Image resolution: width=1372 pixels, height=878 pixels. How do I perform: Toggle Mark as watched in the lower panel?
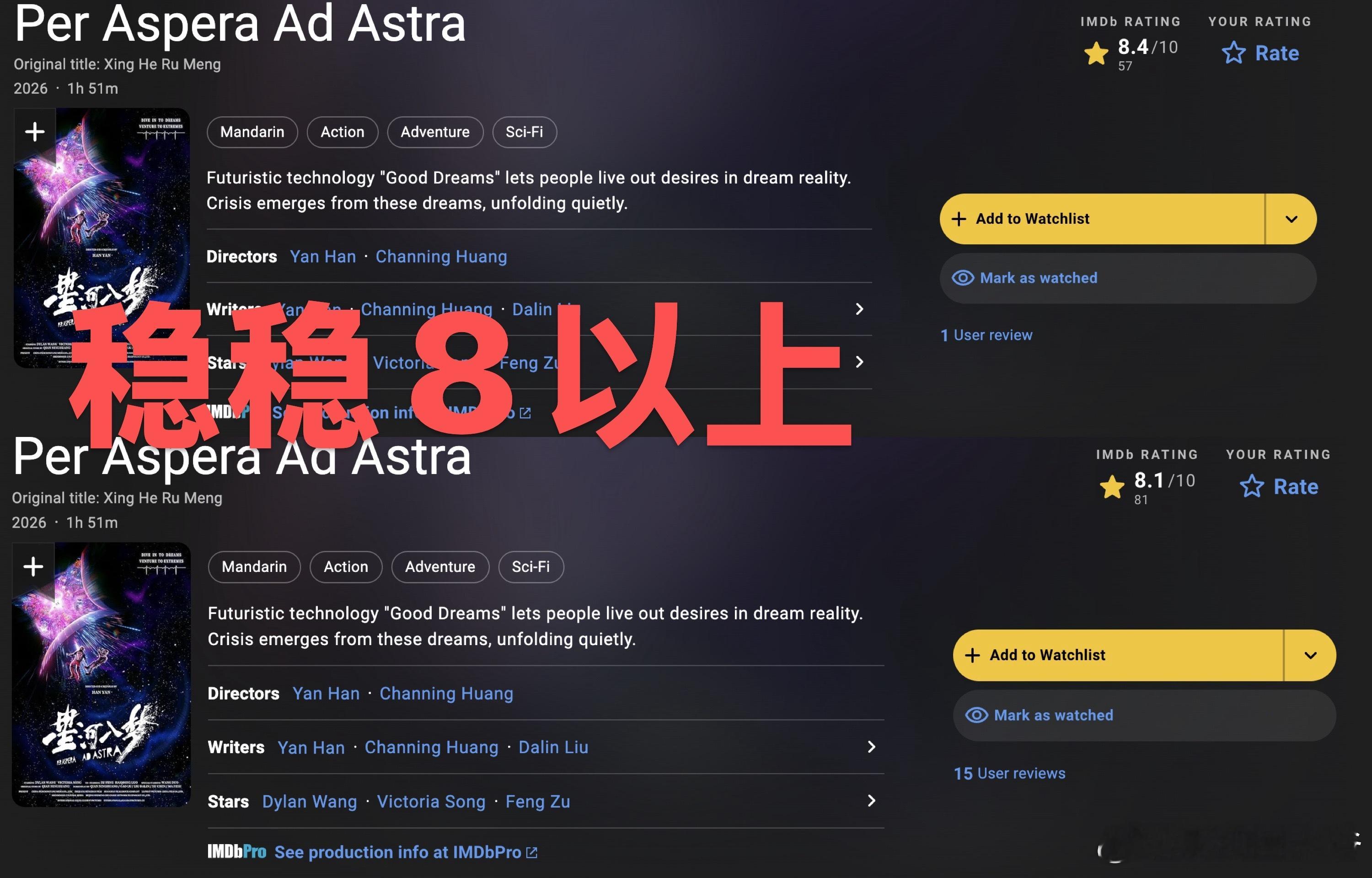click(1144, 716)
